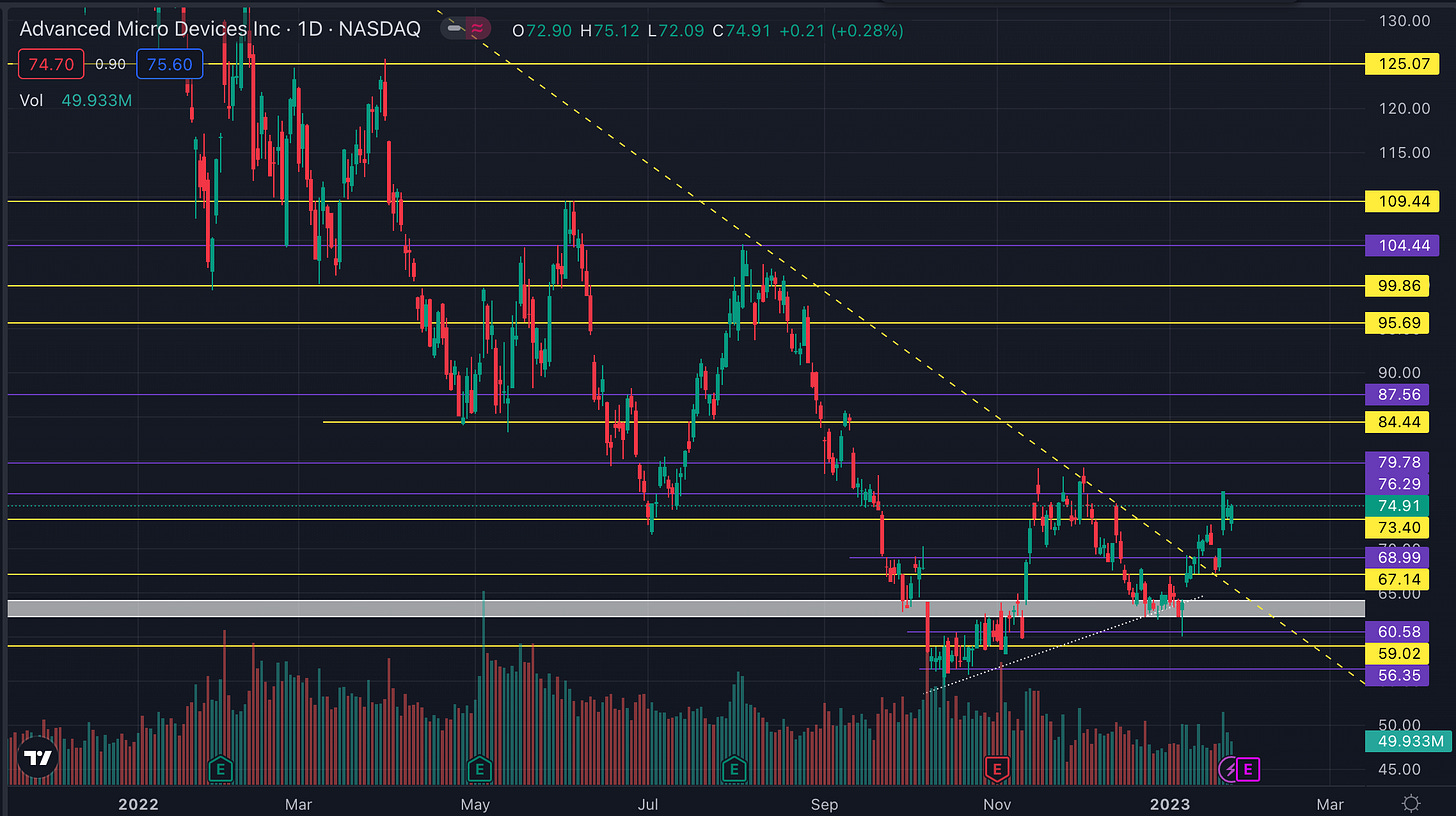Click the 0.90 spread value
The height and width of the screenshot is (816, 1456).
click(109, 65)
